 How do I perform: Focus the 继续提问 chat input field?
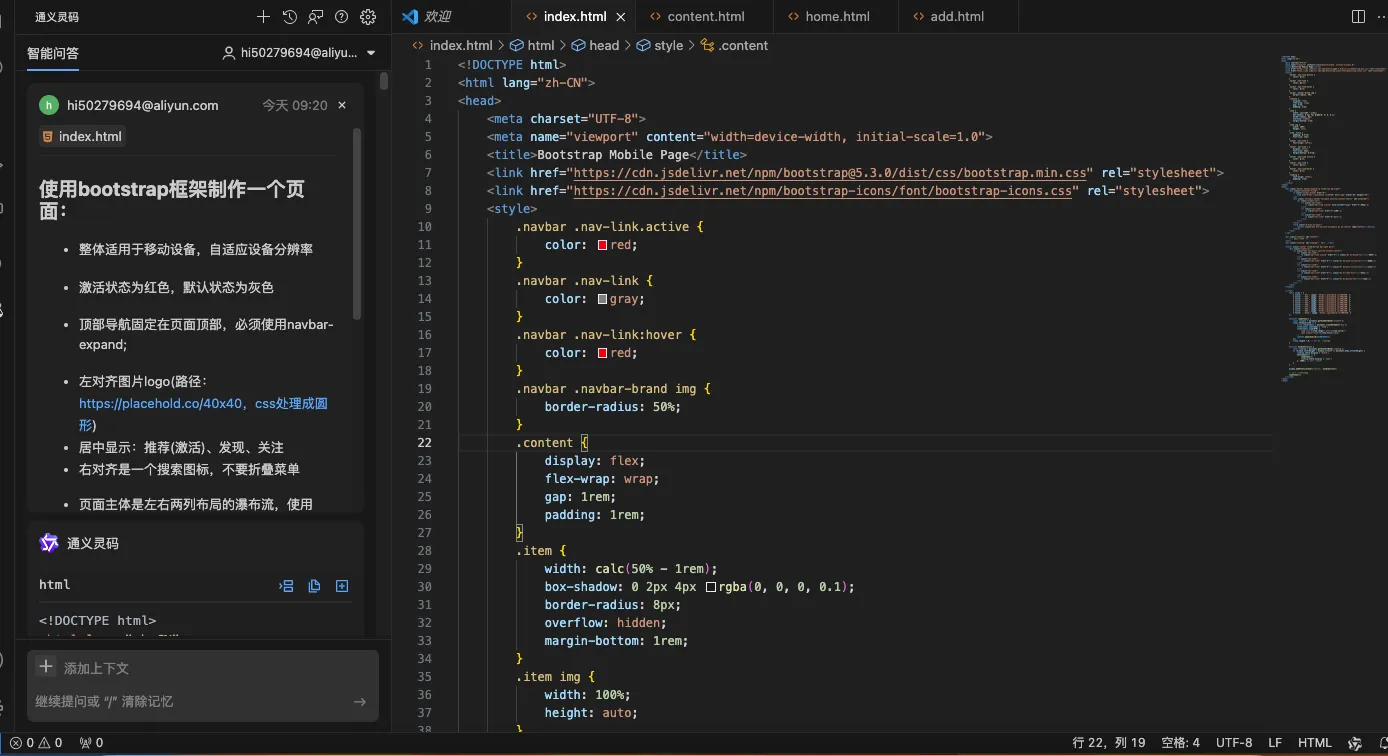pyautogui.click(x=190, y=701)
